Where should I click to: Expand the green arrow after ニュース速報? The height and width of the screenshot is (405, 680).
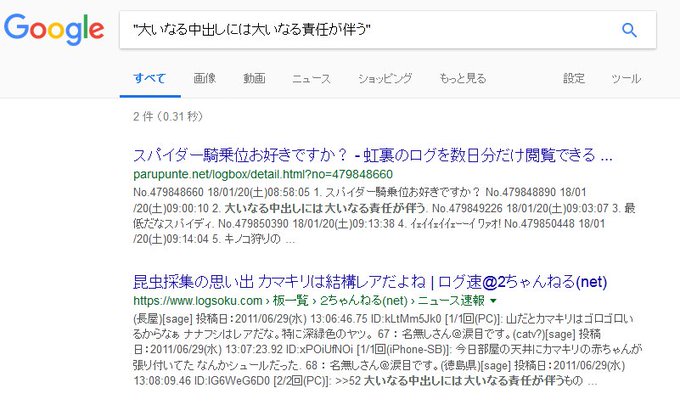(x=493, y=301)
